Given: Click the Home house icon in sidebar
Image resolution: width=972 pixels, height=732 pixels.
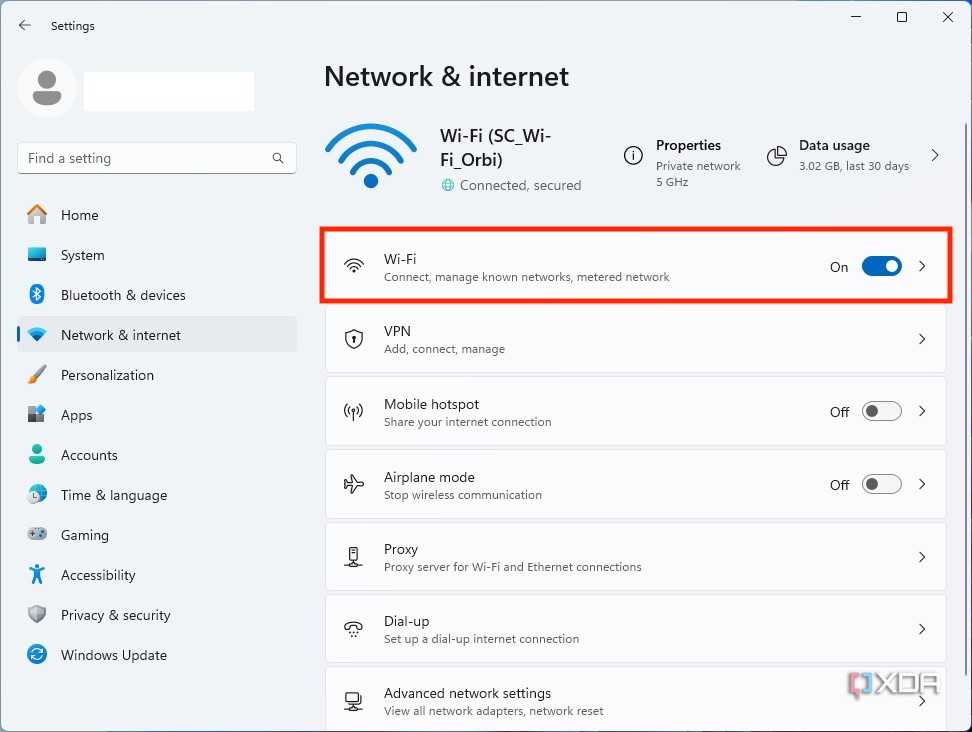Looking at the screenshot, I should click(37, 214).
